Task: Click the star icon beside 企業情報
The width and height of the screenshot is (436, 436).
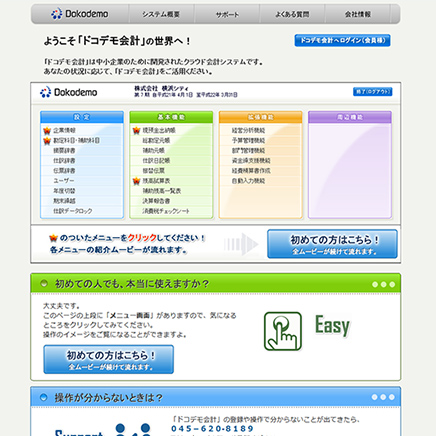Action: tap(47, 130)
